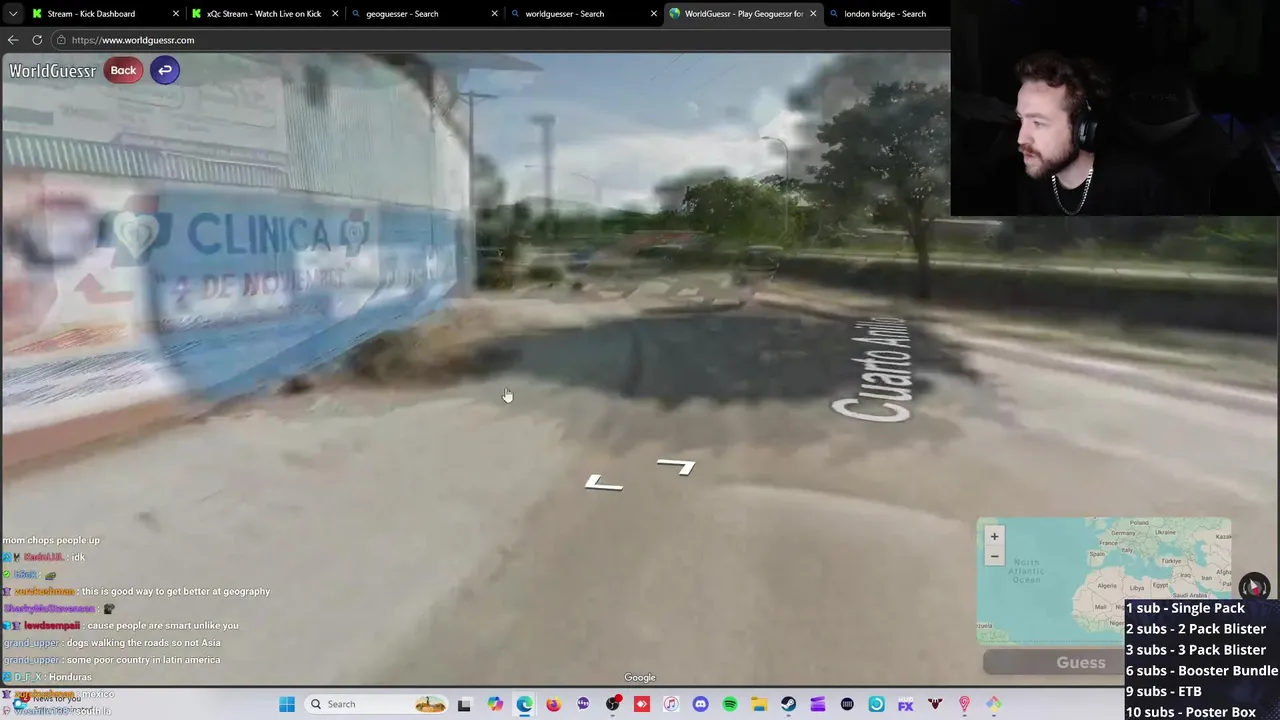Switch to london bridge - Search tab

pyautogui.click(x=885, y=14)
